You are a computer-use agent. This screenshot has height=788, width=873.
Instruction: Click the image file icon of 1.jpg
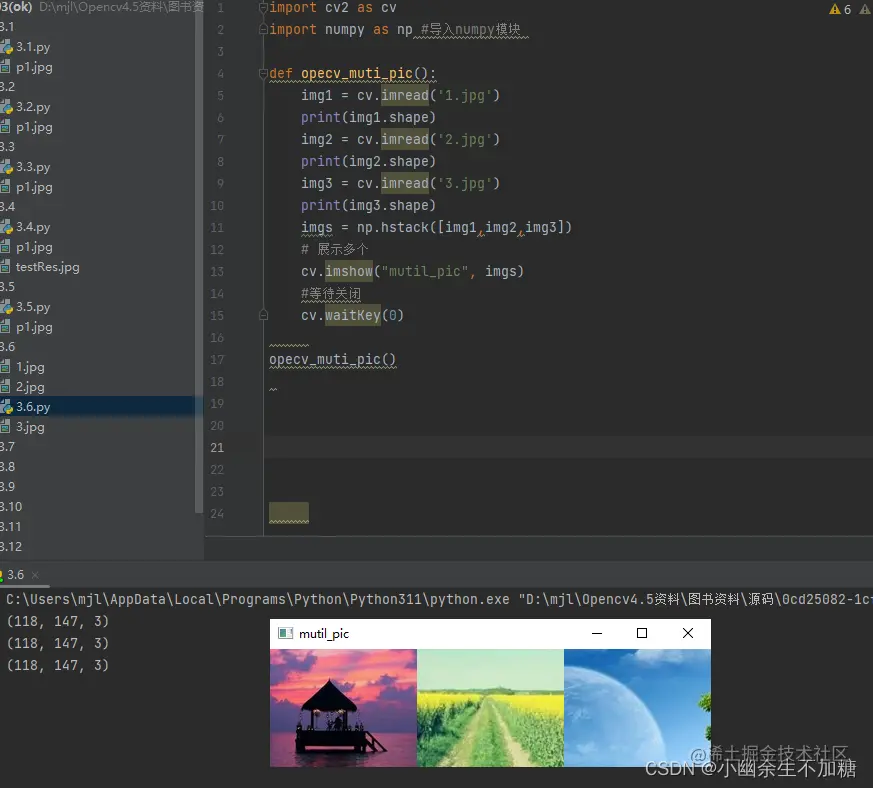coord(5,367)
